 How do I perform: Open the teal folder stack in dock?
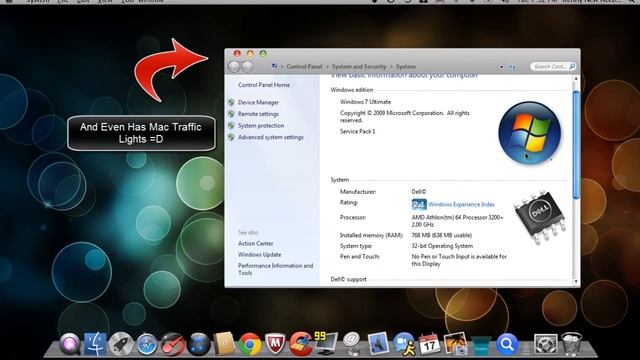coord(481,346)
